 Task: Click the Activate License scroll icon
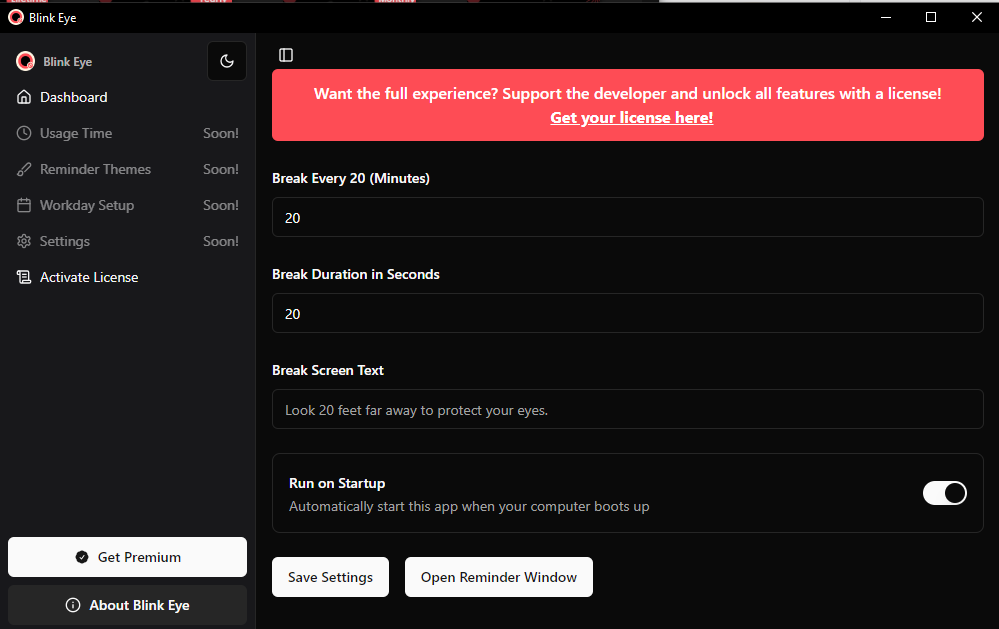pyautogui.click(x=24, y=277)
